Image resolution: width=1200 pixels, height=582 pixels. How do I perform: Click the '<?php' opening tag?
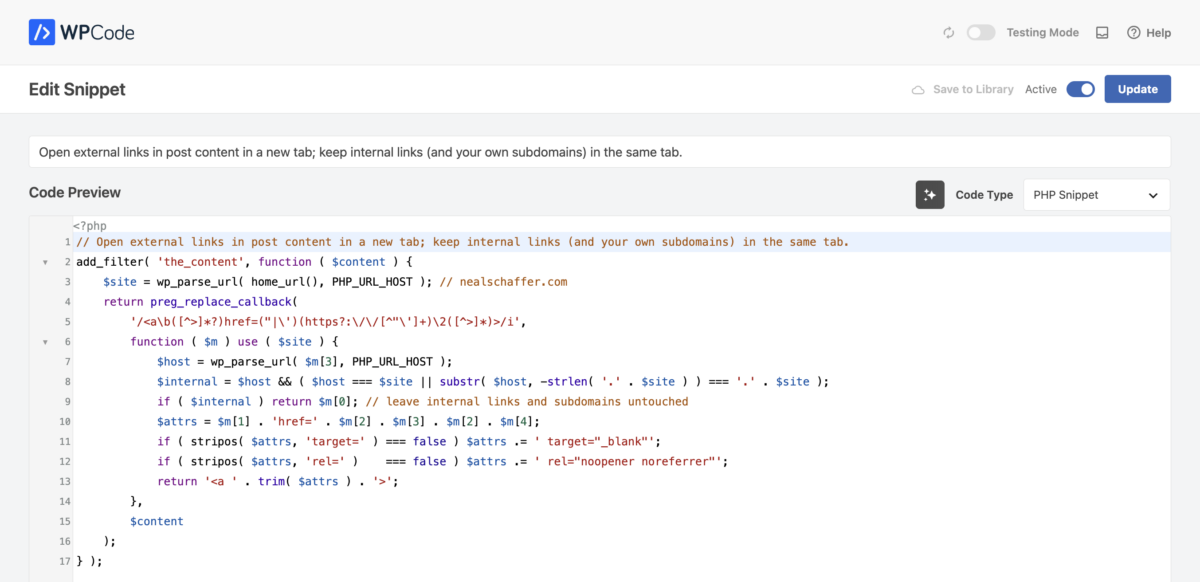pyautogui.click(x=90, y=226)
